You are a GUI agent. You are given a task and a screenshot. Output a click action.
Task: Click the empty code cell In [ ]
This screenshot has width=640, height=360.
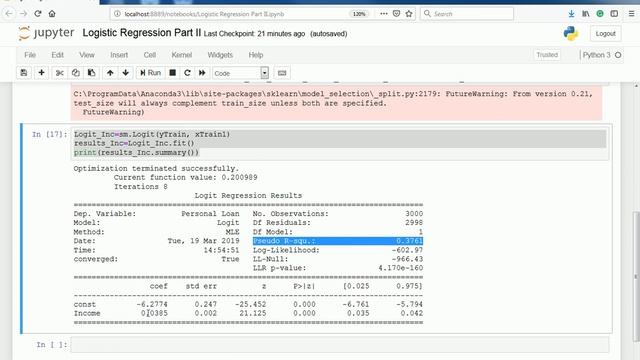click(340, 344)
